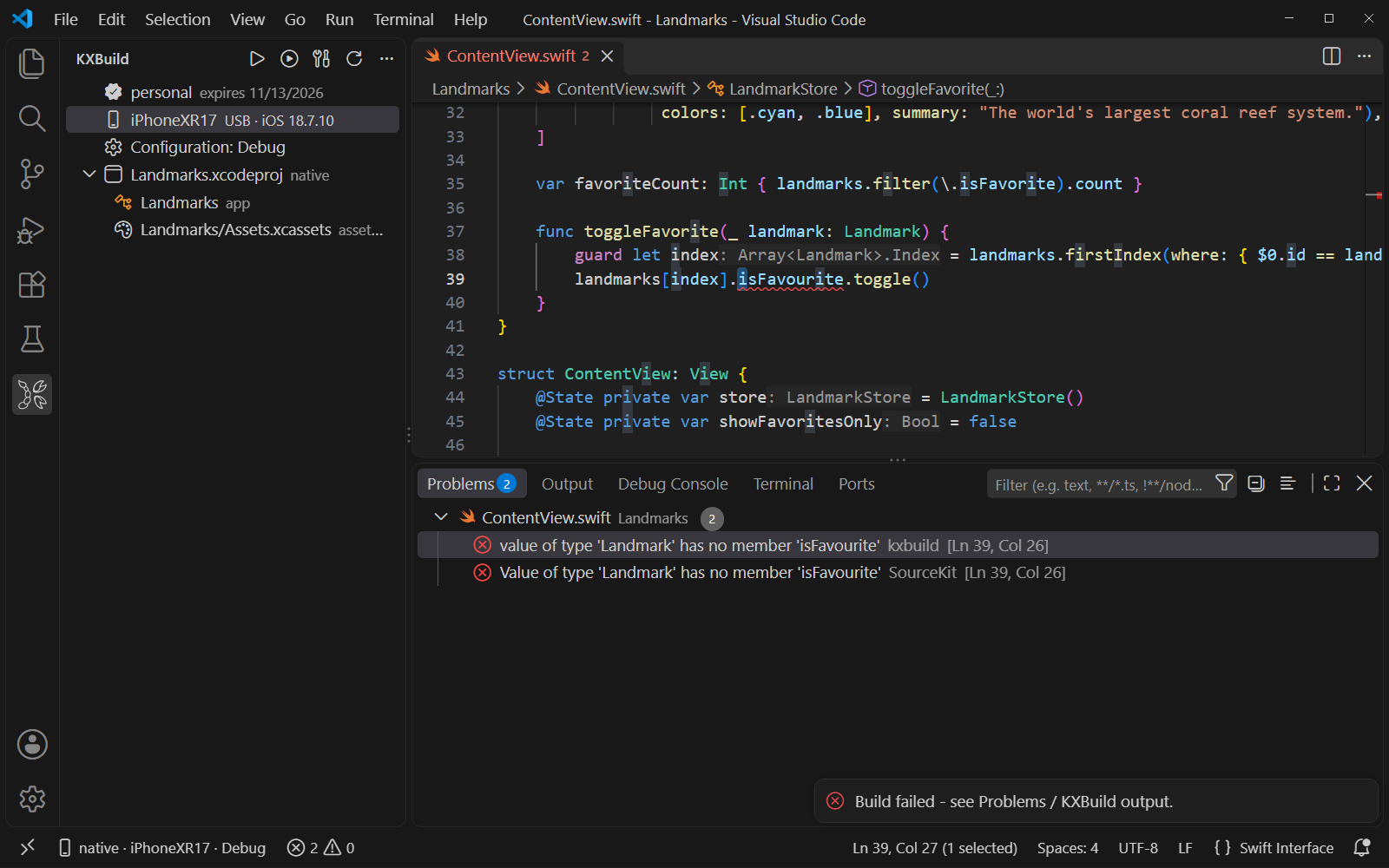This screenshot has height=868, width=1389.
Task: Change Configuration: Debug setting
Action: point(233,148)
